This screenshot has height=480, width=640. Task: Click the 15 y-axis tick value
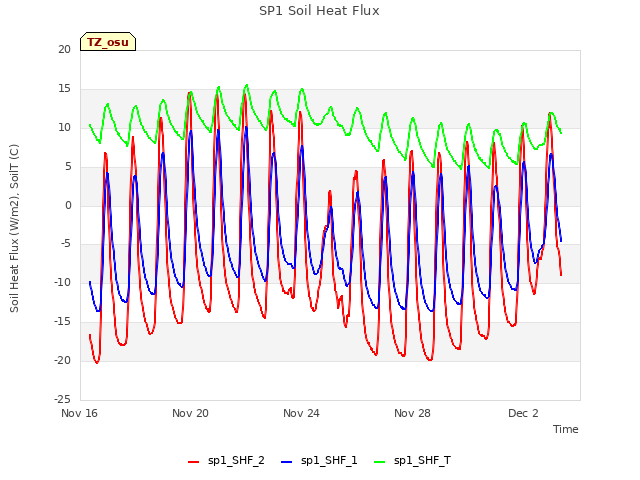point(64,89)
